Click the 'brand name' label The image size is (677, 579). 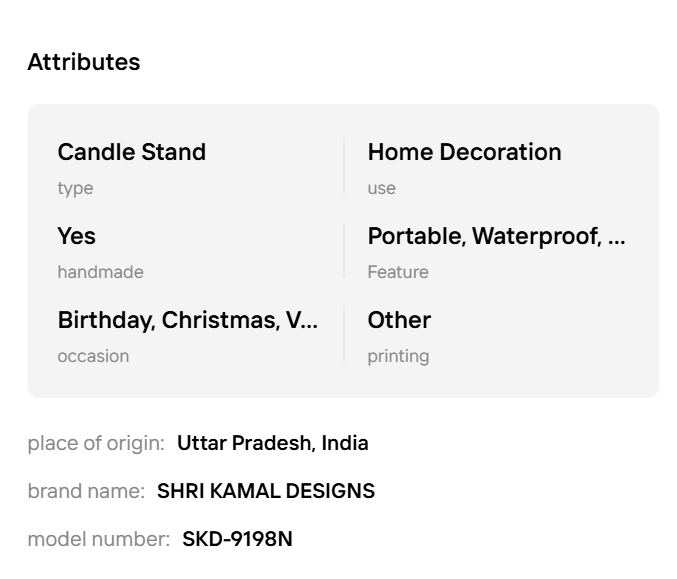85,491
